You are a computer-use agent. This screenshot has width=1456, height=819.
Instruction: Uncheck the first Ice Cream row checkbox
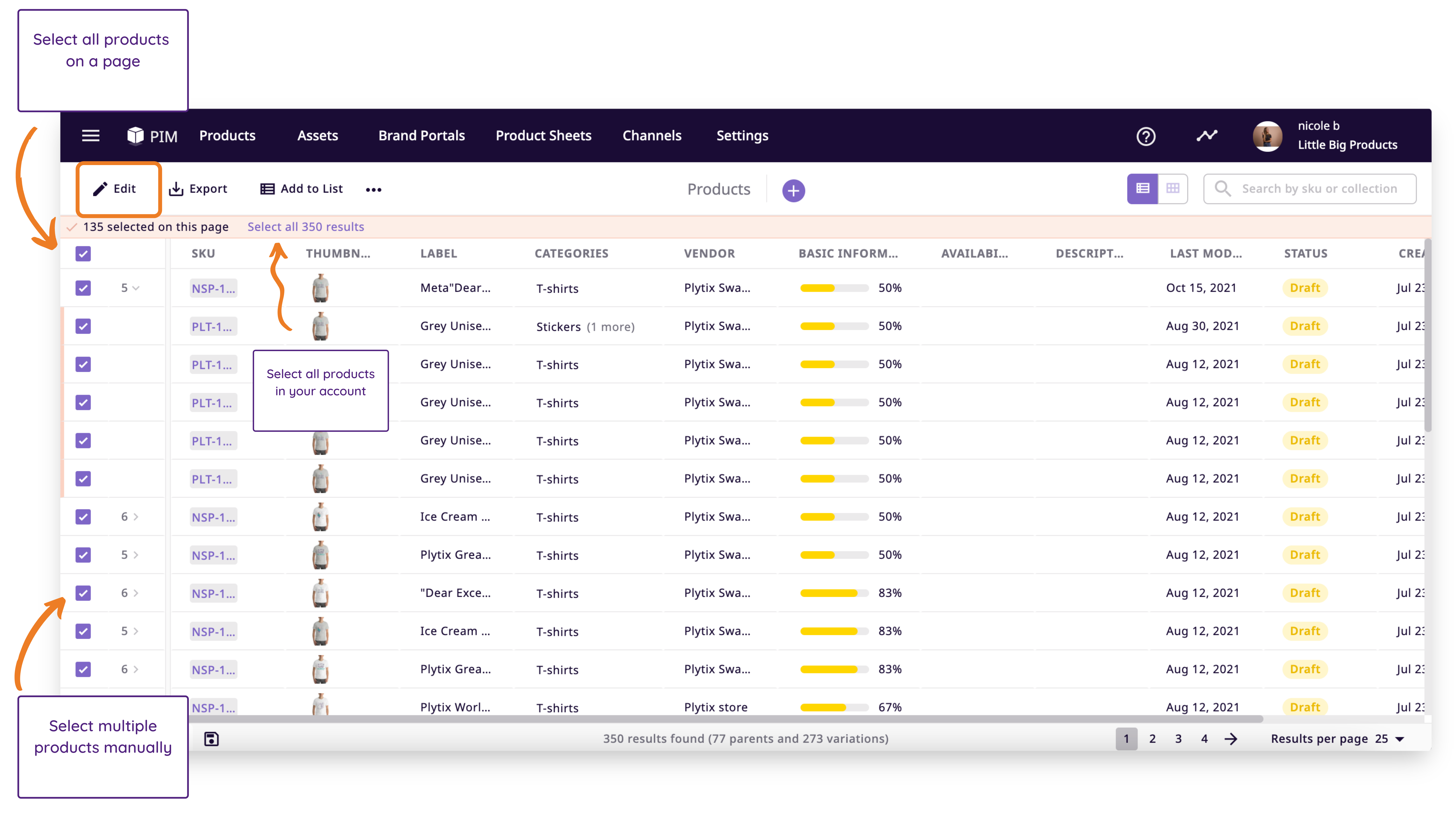83,517
